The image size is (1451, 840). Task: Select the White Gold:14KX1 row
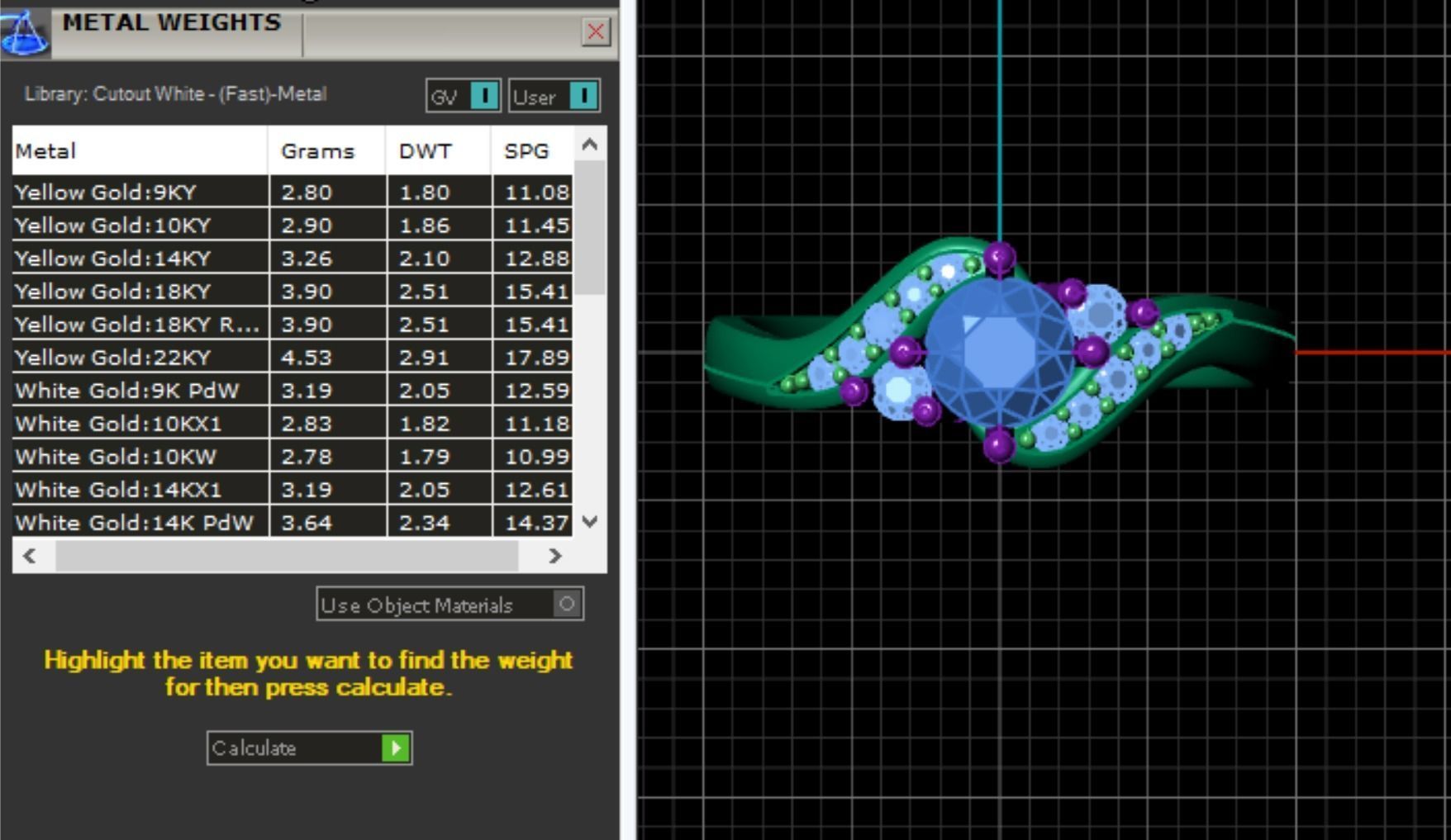click(293, 490)
